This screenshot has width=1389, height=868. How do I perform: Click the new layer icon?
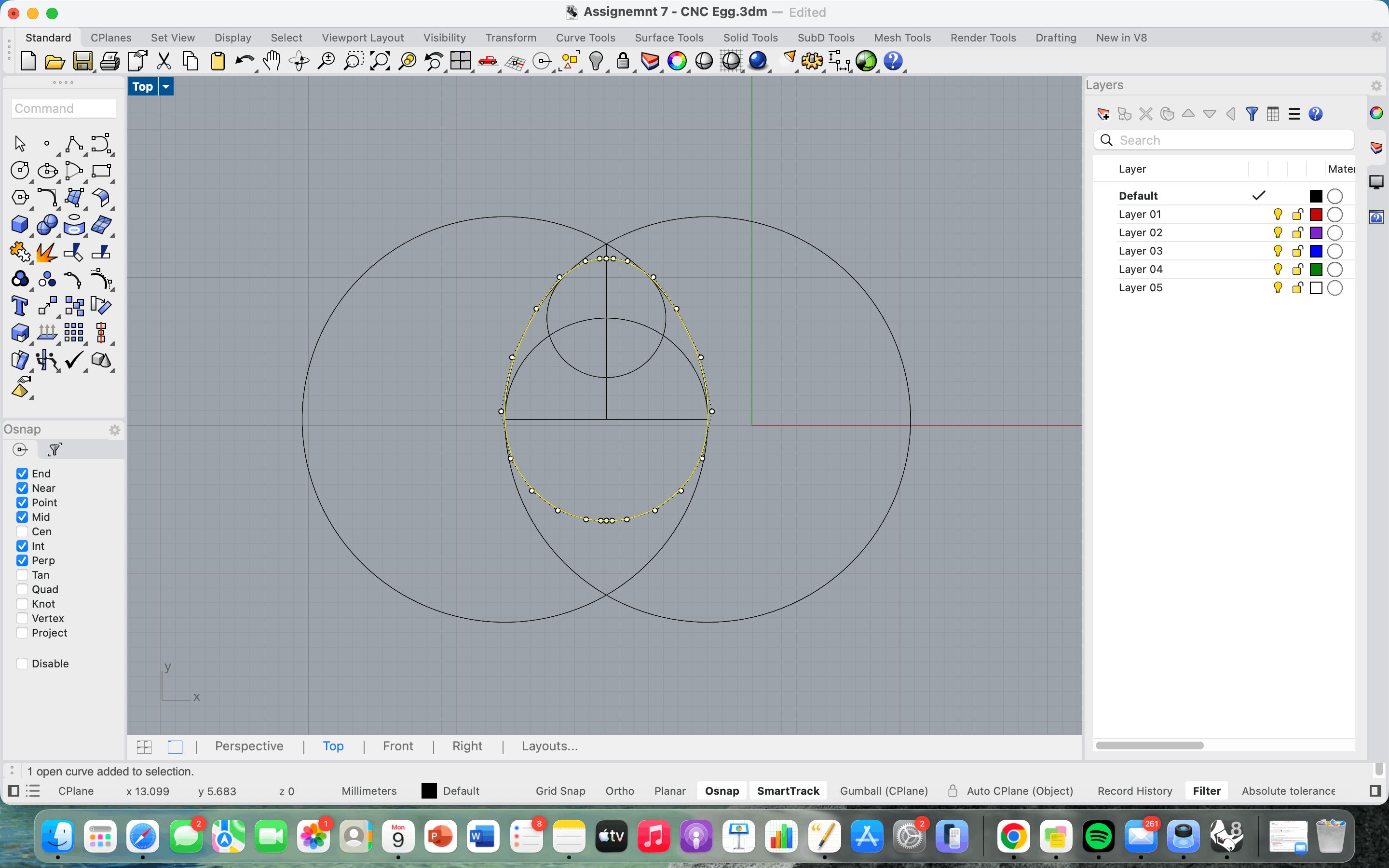coord(1103,114)
